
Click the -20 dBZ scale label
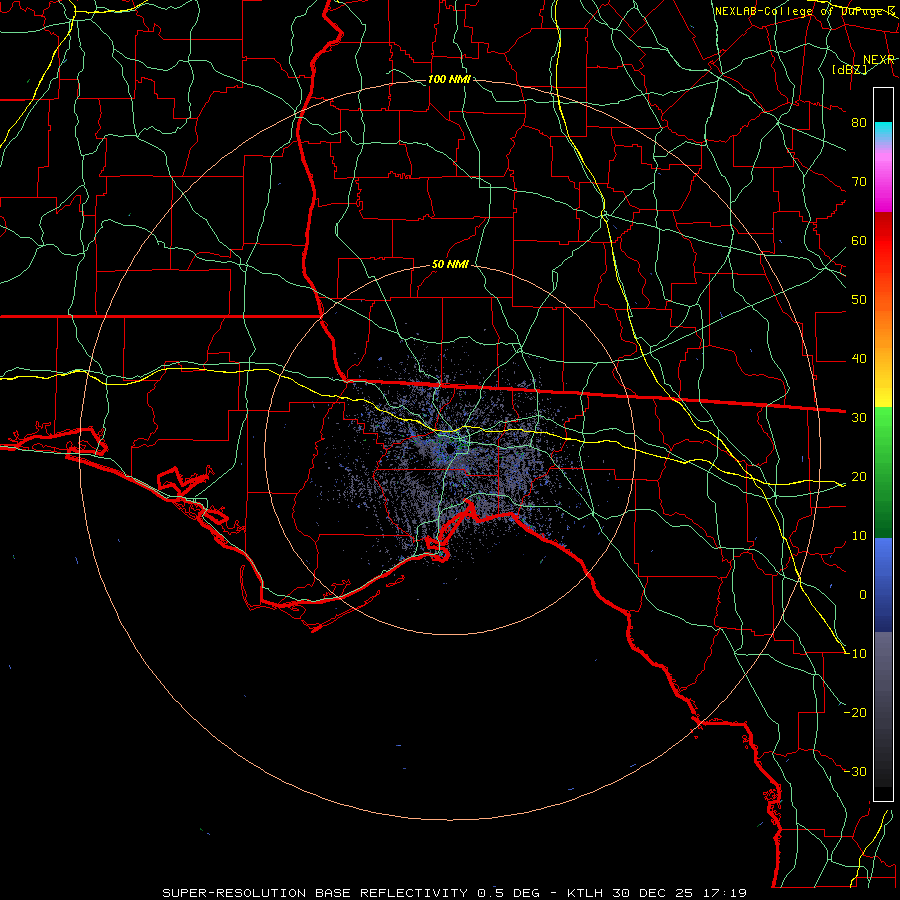point(856,712)
